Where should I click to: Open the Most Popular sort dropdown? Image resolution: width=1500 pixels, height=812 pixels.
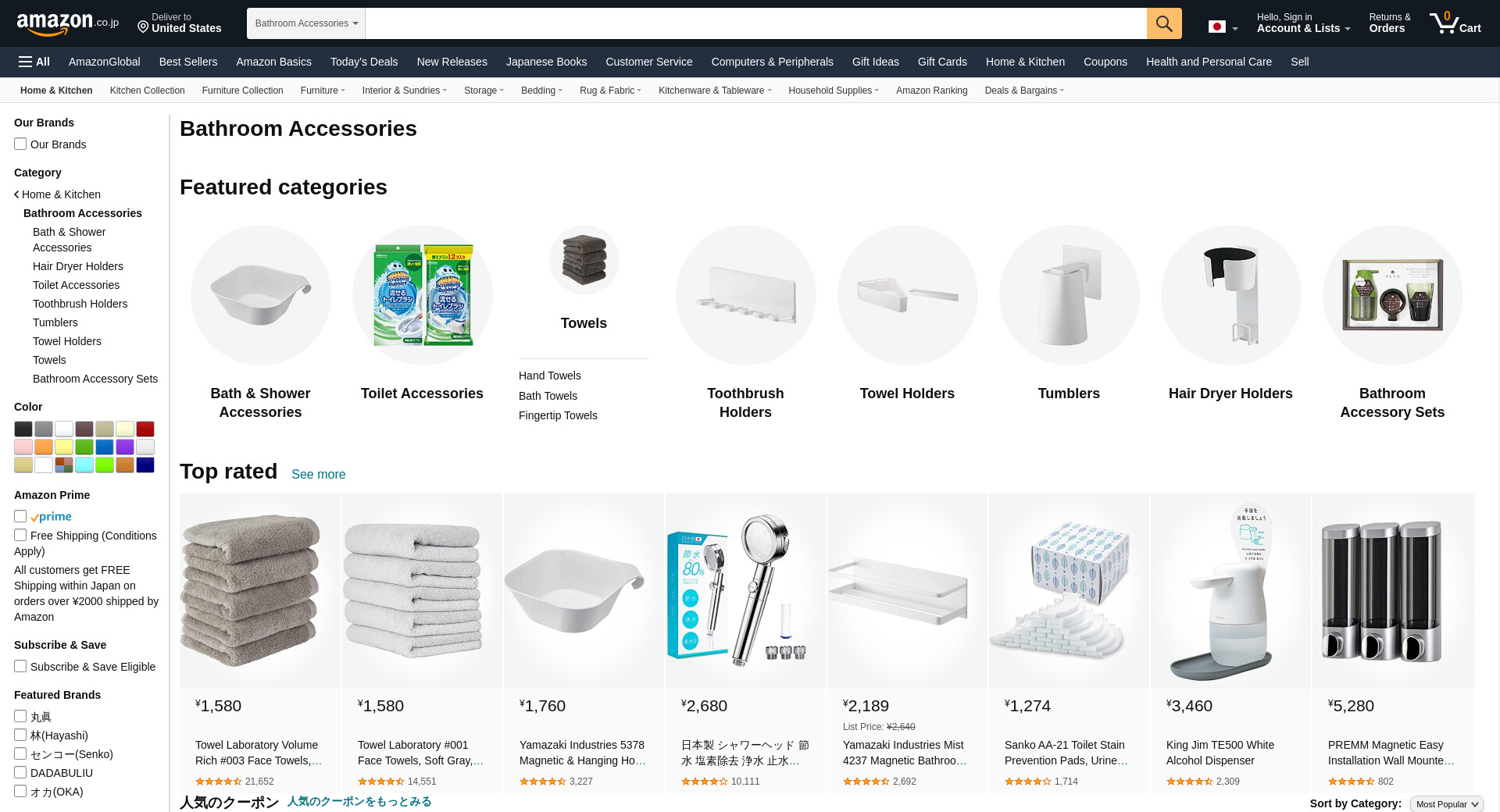tap(1446, 804)
